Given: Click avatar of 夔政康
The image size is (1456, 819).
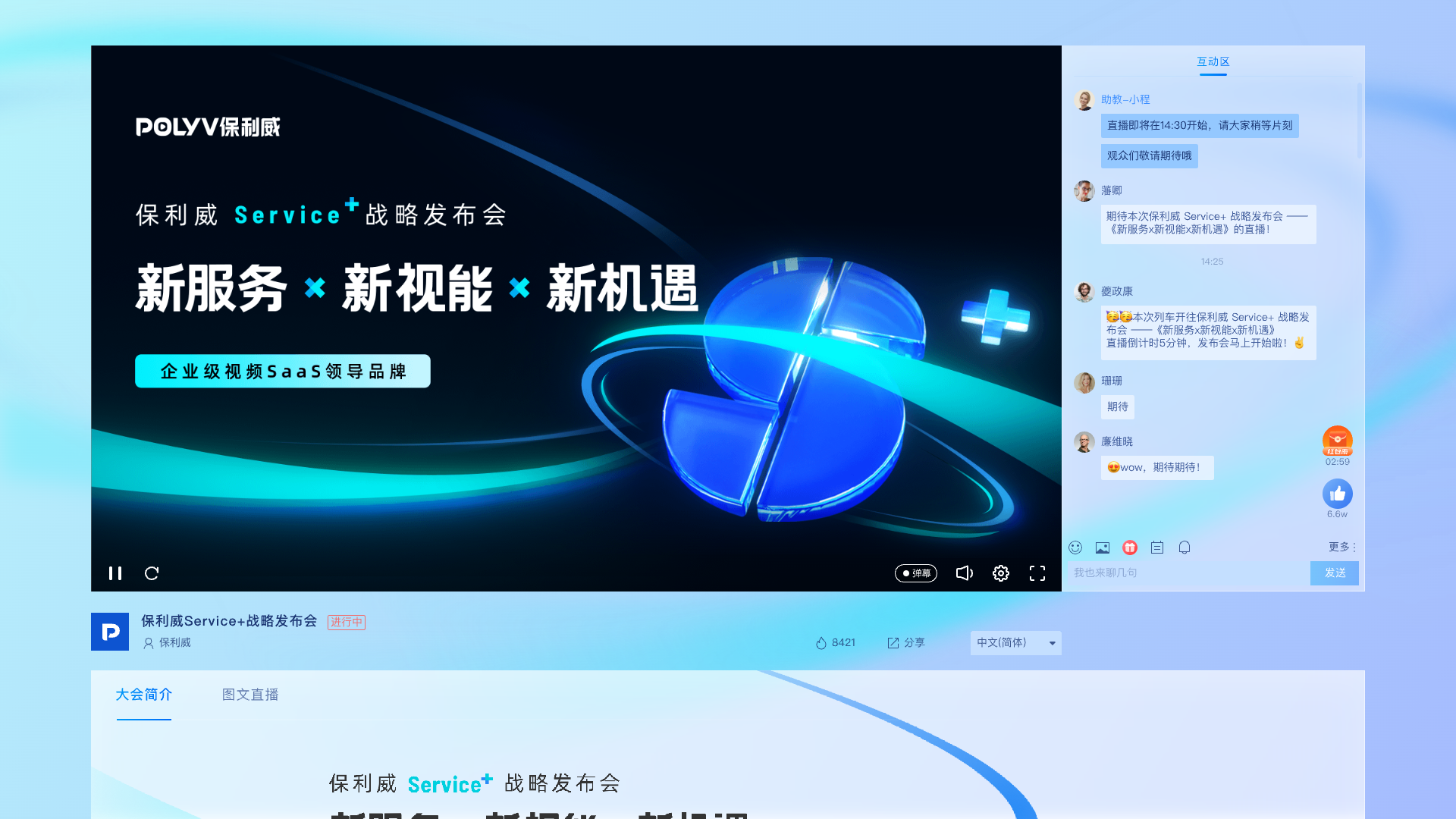Looking at the screenshot, I should coord(1084,292).
